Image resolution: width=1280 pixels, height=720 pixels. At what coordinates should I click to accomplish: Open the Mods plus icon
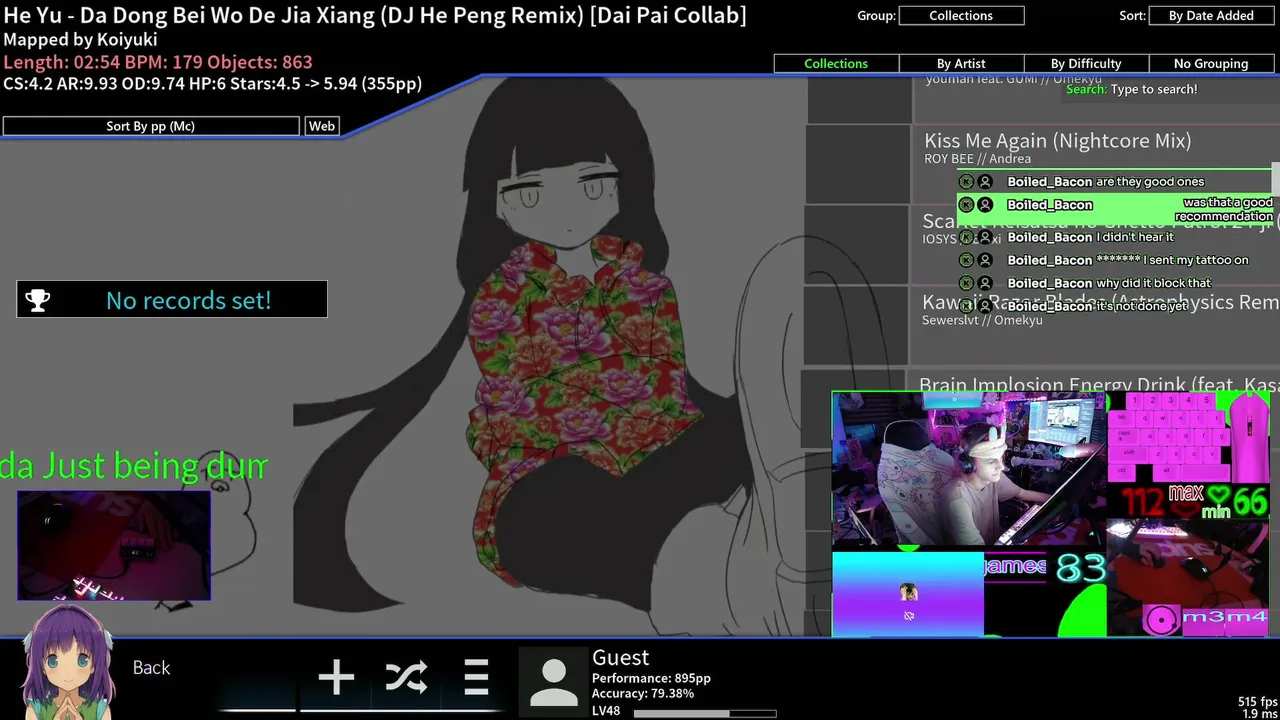tap(336, 677)
